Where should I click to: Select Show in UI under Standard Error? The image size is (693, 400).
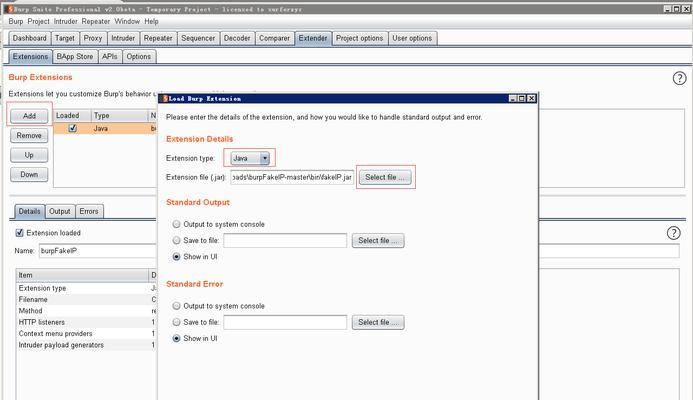[177, 338]
